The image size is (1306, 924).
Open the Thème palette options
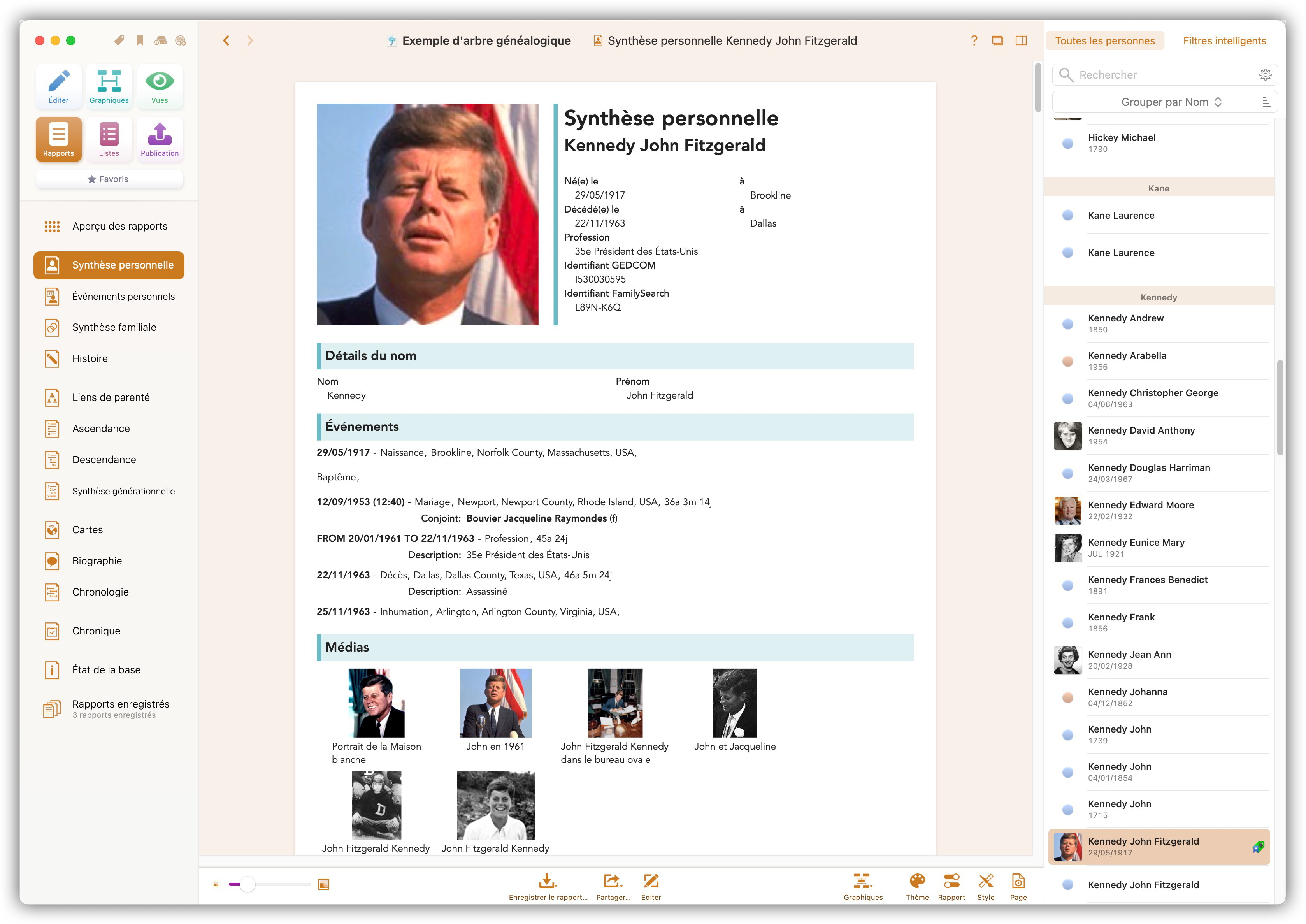tap(917, 887)
